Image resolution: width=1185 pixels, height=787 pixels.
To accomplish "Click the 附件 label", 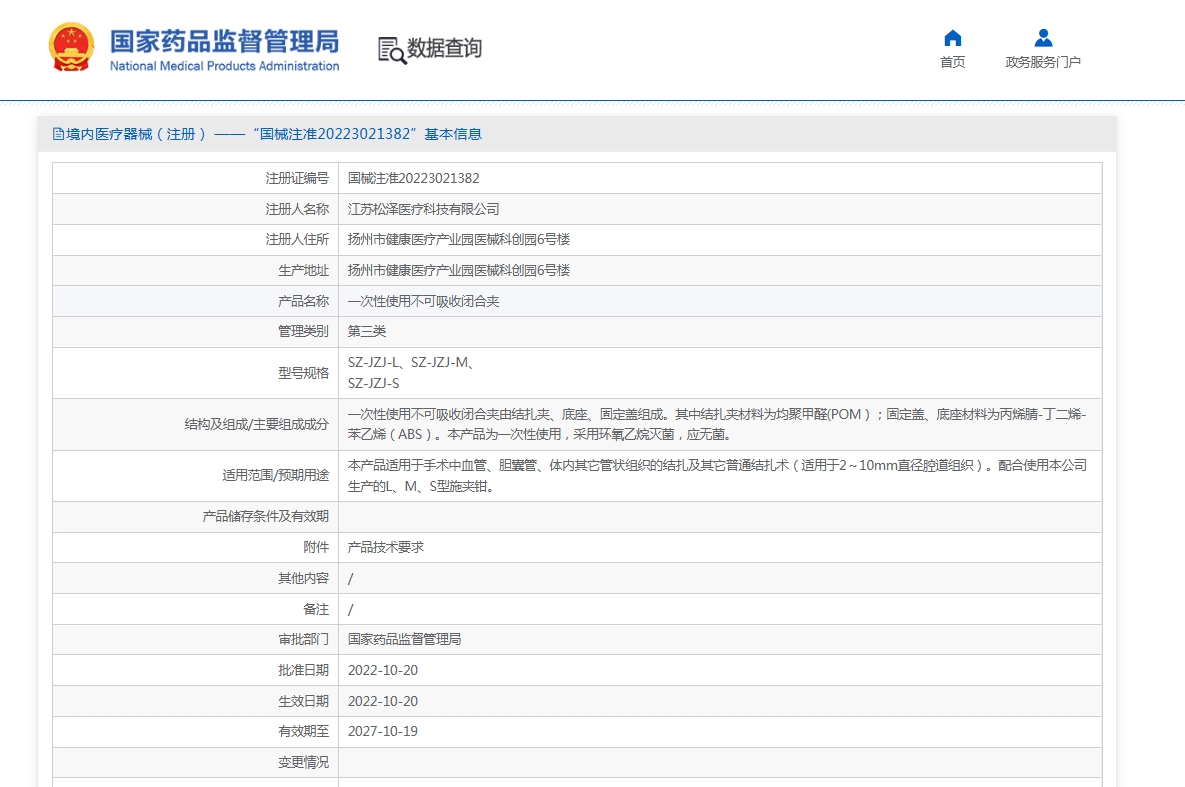I will (x=316, y=547).
